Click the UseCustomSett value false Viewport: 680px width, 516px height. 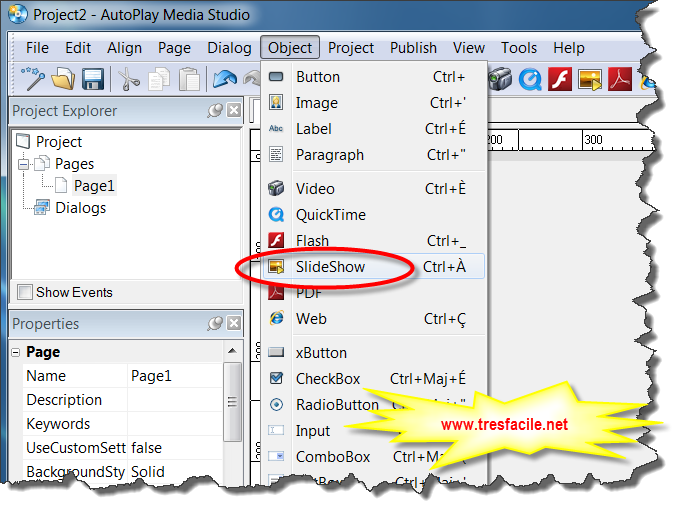pos(175,447)
